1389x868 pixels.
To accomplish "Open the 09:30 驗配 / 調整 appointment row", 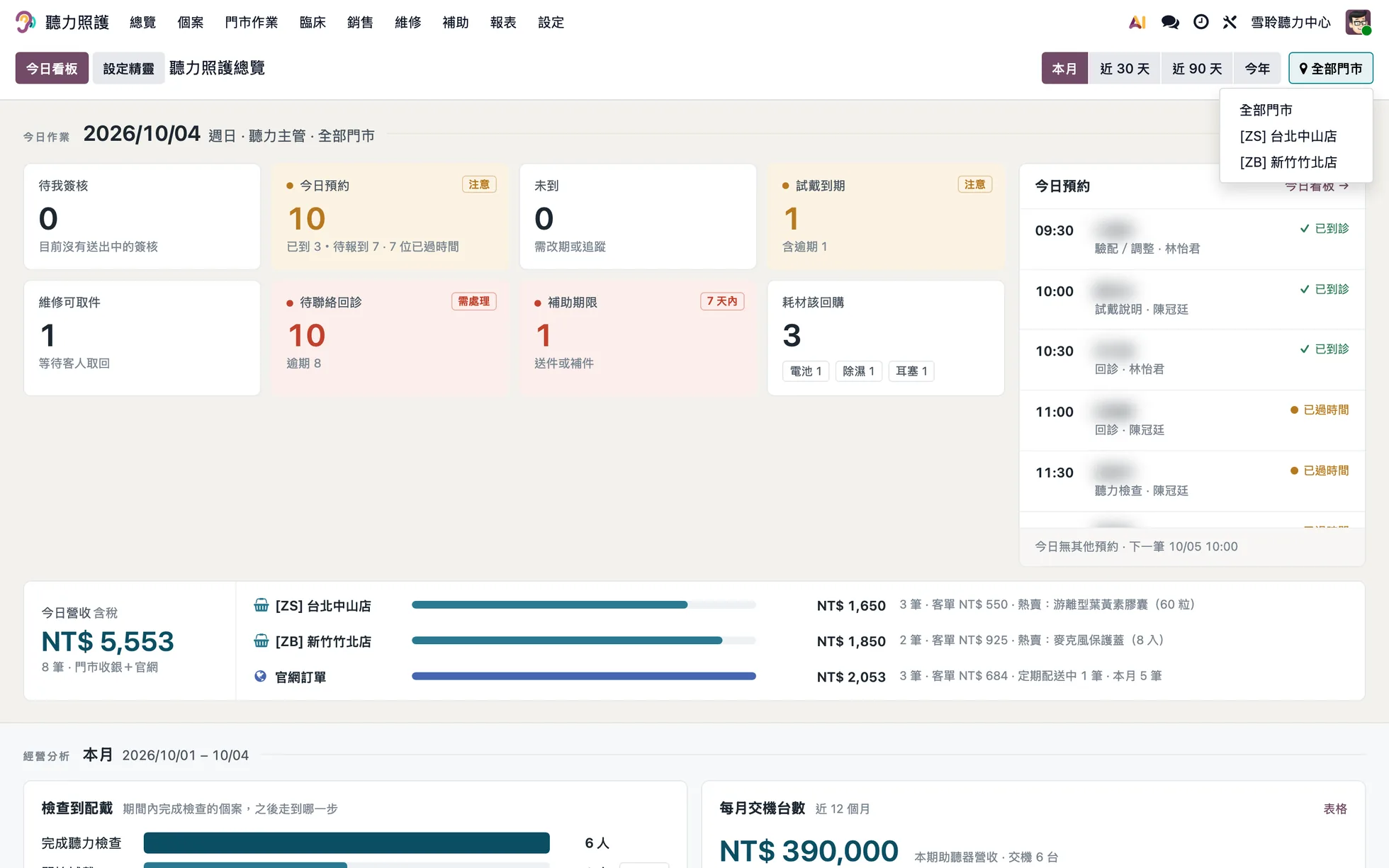I will click(1192, 239).
